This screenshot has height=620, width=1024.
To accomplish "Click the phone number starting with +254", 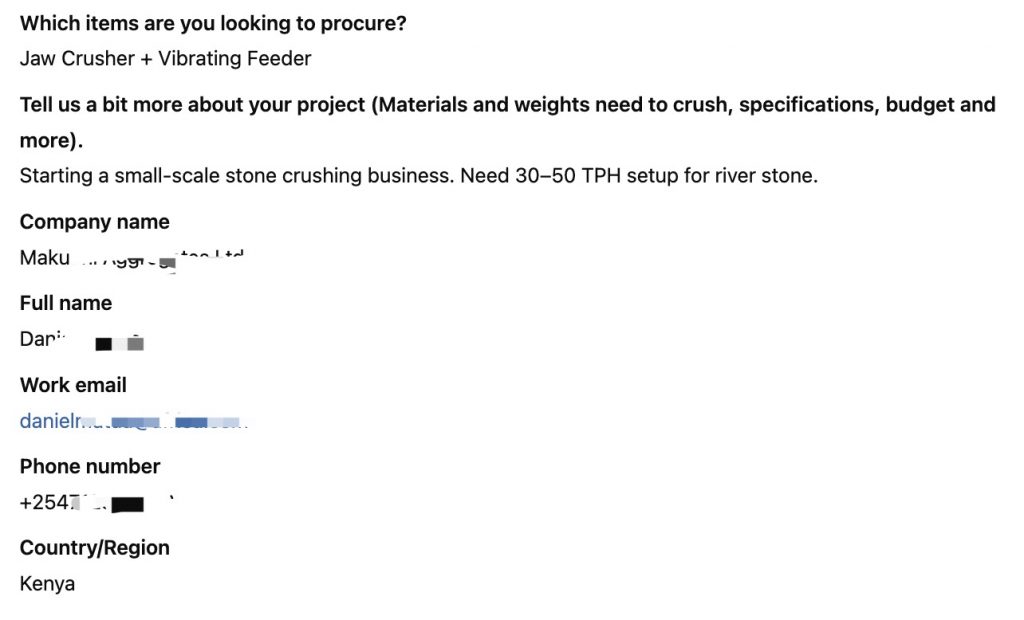I will 97,502.
